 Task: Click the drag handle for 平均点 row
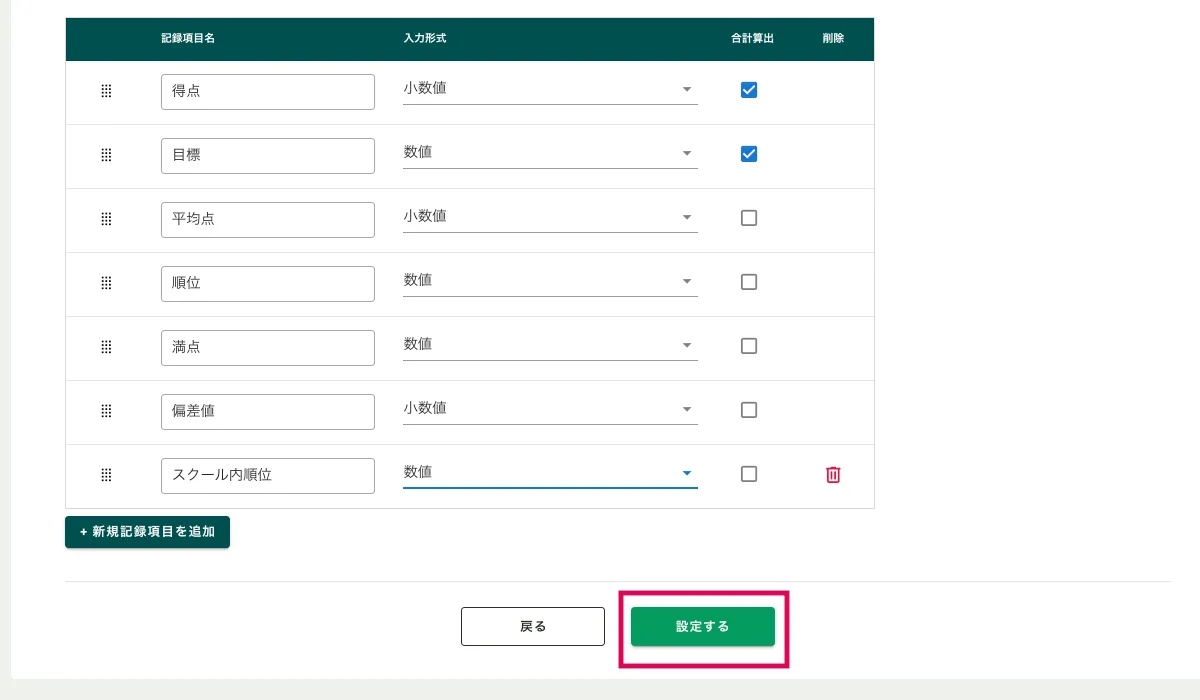click(x=106, y=219)
